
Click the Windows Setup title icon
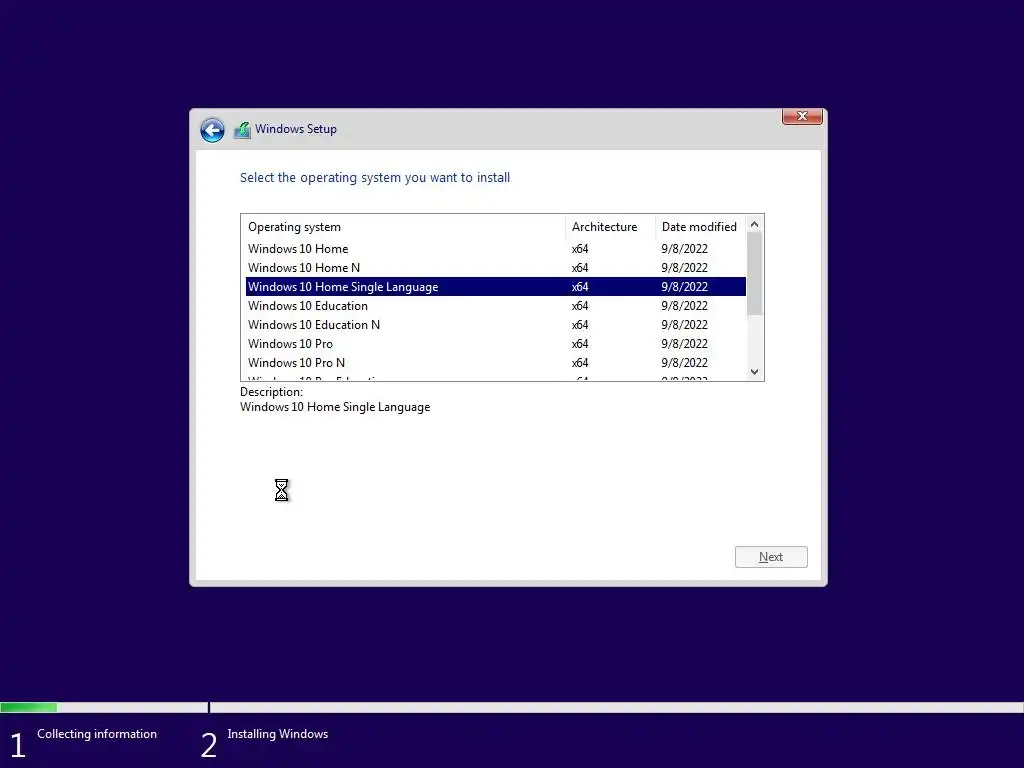[x=242, y=130]
